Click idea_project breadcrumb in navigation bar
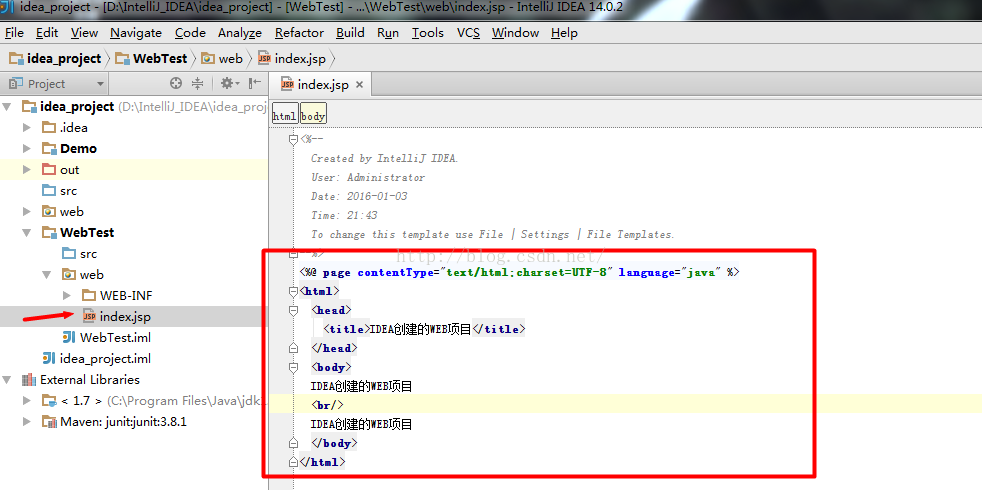Image resolution: width=982 pixels, height=490 pixels. coord(55,59)
